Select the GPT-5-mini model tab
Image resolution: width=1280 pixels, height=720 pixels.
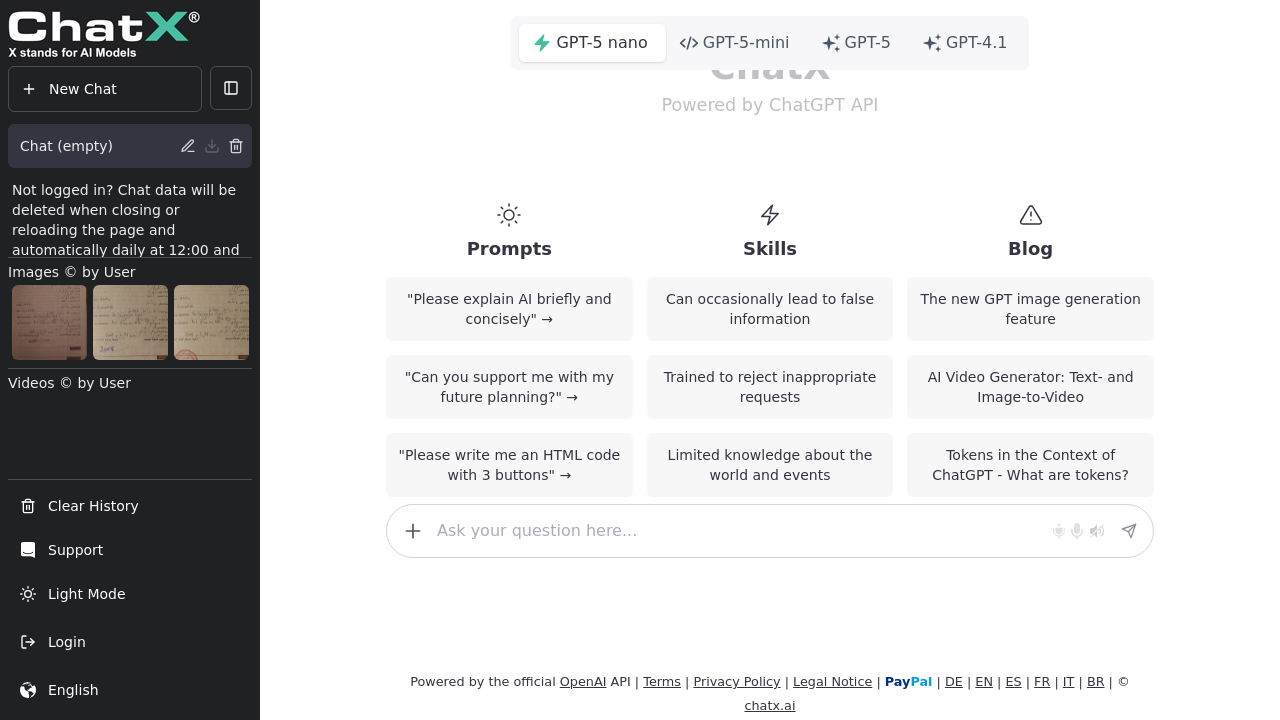(x=735, y=43)
